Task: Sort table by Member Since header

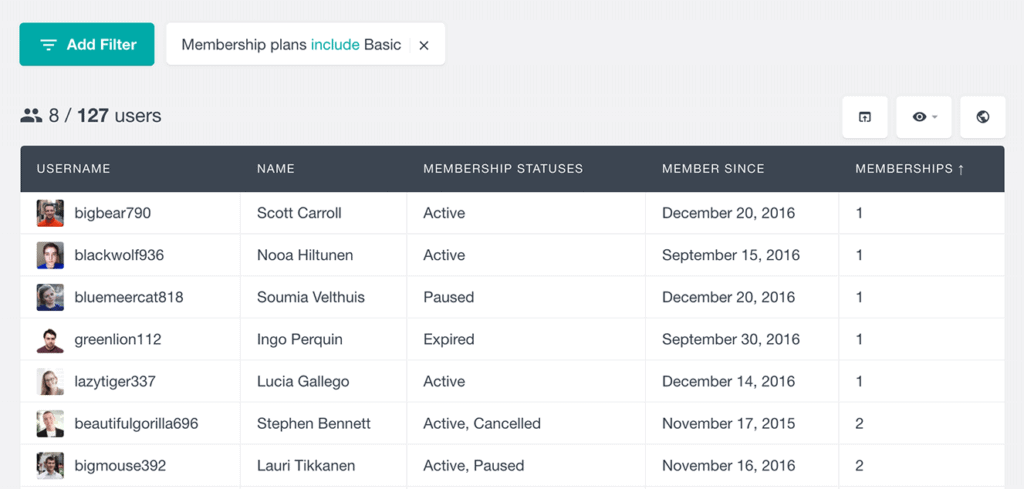Action: coord(712,169)
